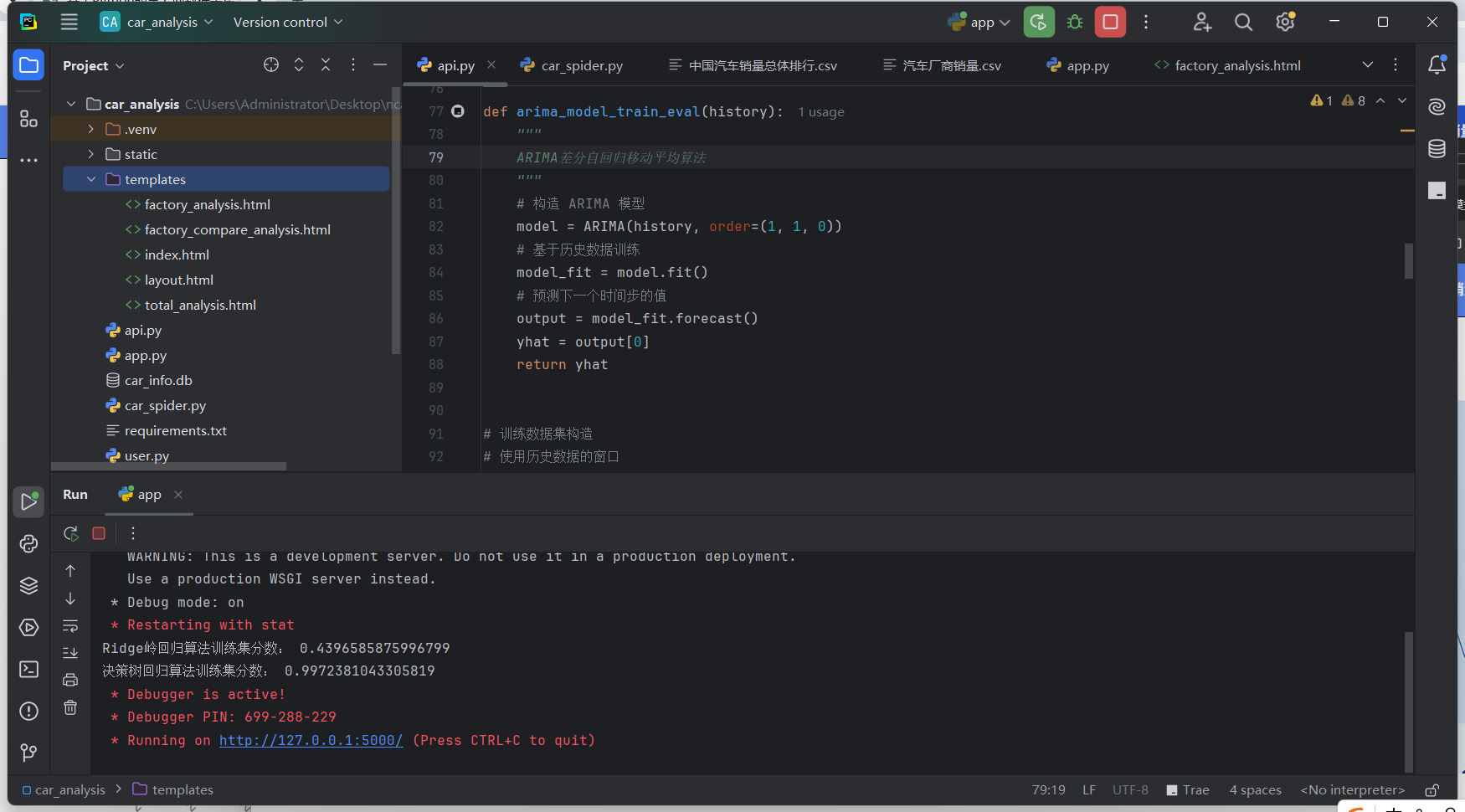Open more run actions menu
The width and height of the screenshot is (1465, 812).
click(x=1146, y=23)
